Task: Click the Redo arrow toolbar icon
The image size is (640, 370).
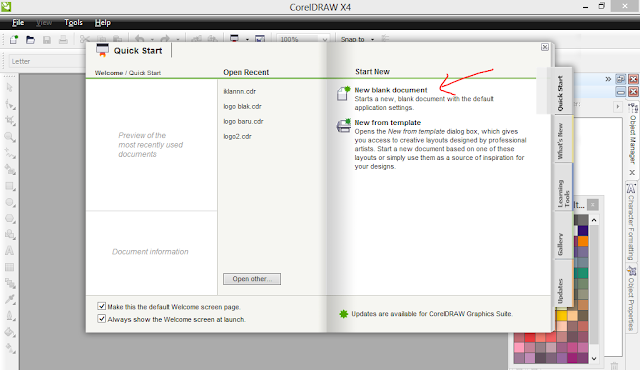Action: 165,39
